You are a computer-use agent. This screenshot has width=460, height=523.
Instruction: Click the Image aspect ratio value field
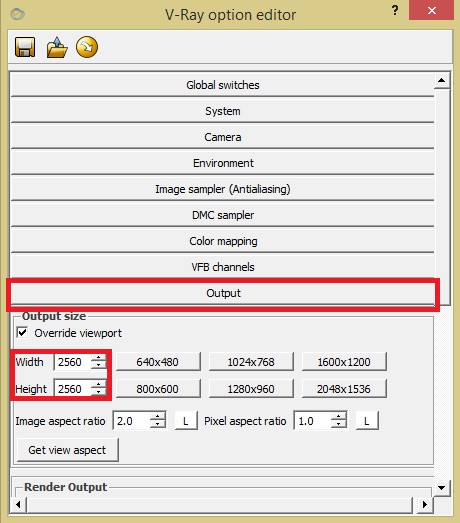tap(132, 421)
